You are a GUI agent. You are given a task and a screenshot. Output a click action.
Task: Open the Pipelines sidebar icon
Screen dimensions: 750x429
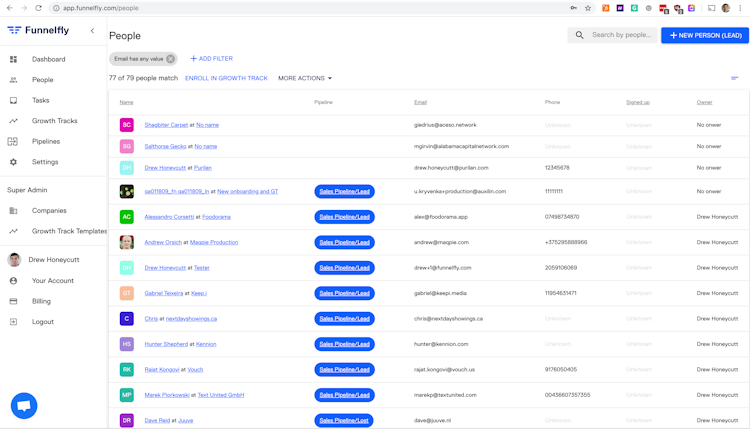click(x=13, y=142)
